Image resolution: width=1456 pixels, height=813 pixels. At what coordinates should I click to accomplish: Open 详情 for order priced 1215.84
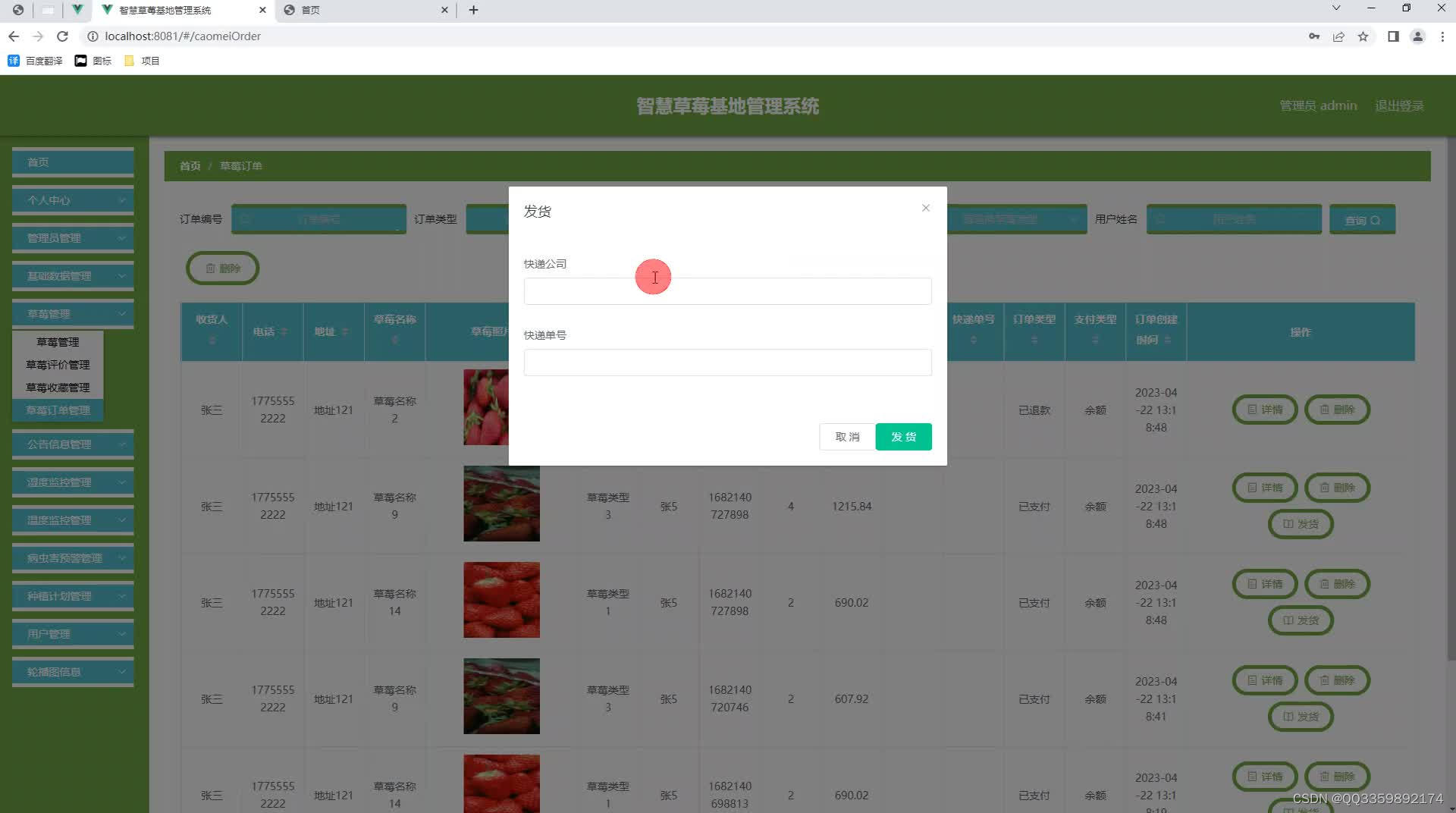point(1265,488)
